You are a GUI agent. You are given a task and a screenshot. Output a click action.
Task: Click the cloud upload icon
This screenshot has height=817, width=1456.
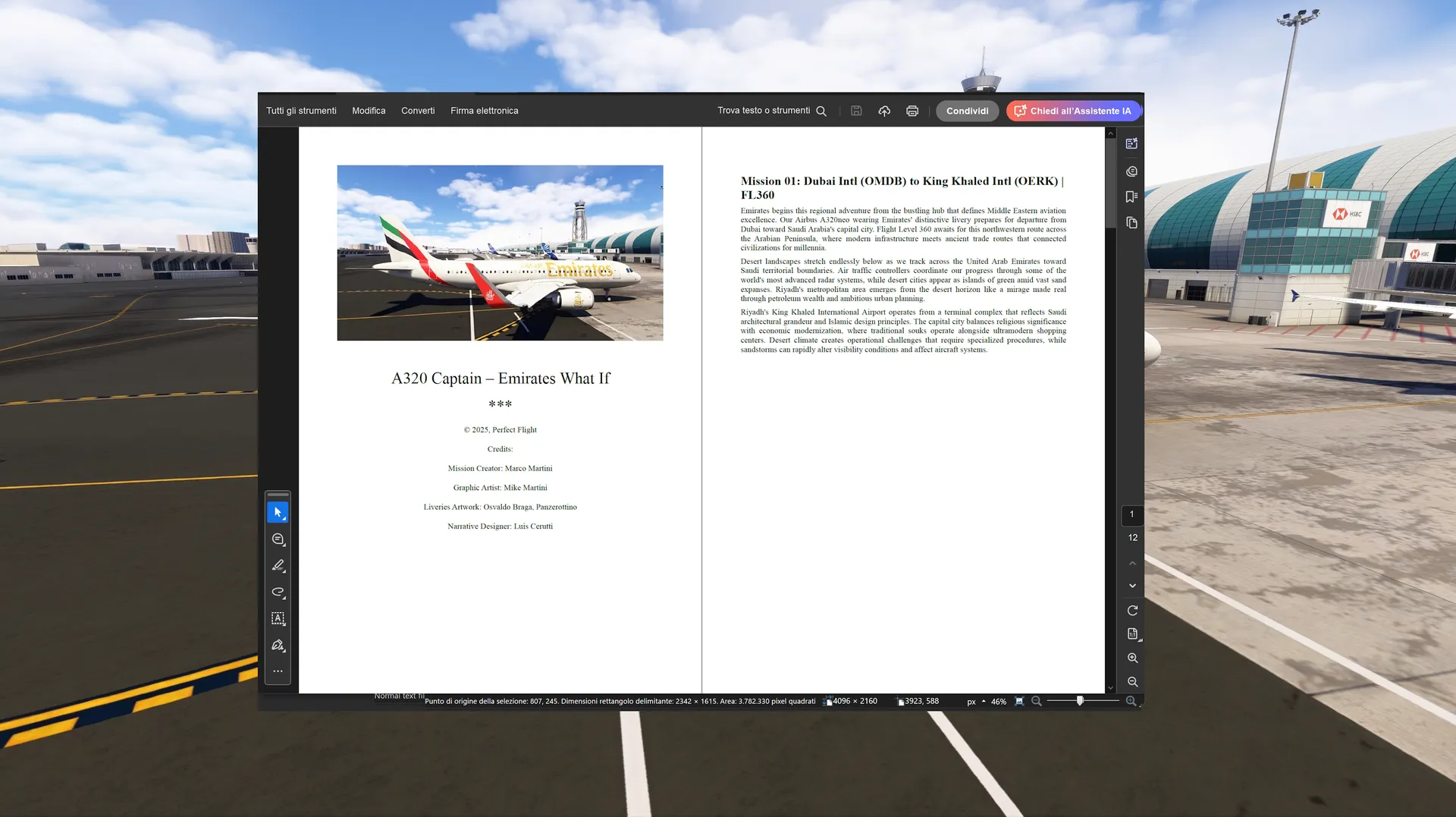(884, 111)
